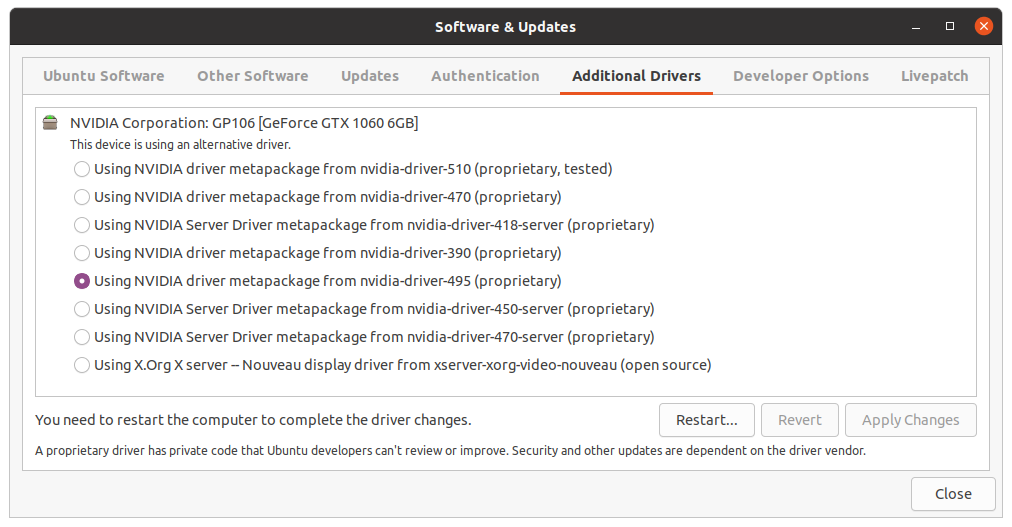
Task: Maximize the Software & Updates window
Action: 950,26
